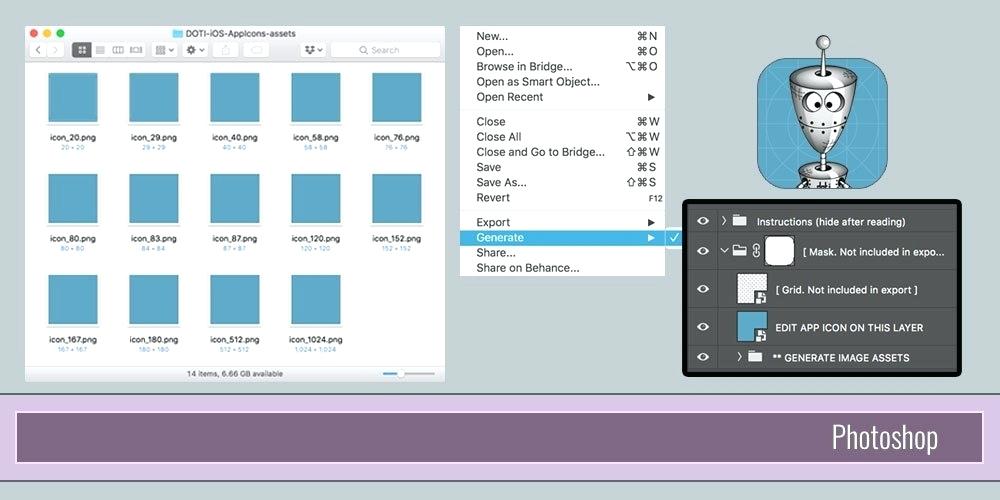Click the GENERATE IMAGE ASSETS folder icon
The width and height of the screenshot is (1000, 500).
click(755, 357)
